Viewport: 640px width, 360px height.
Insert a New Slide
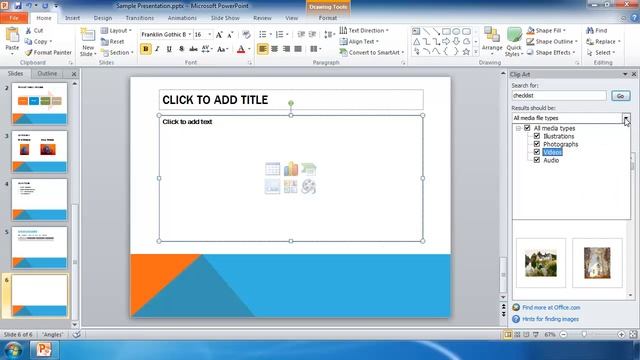(x=88, y=42)
